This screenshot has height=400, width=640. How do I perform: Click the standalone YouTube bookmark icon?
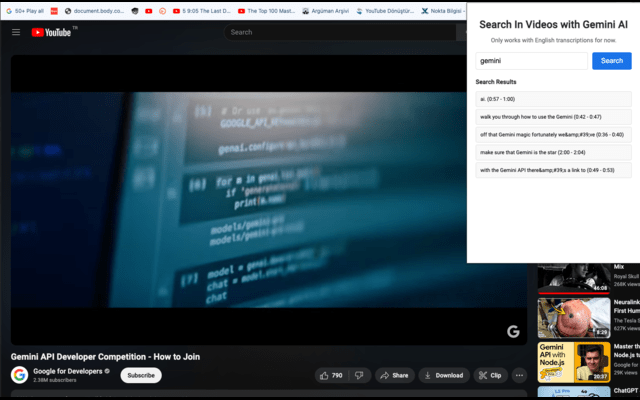(149, 11)
